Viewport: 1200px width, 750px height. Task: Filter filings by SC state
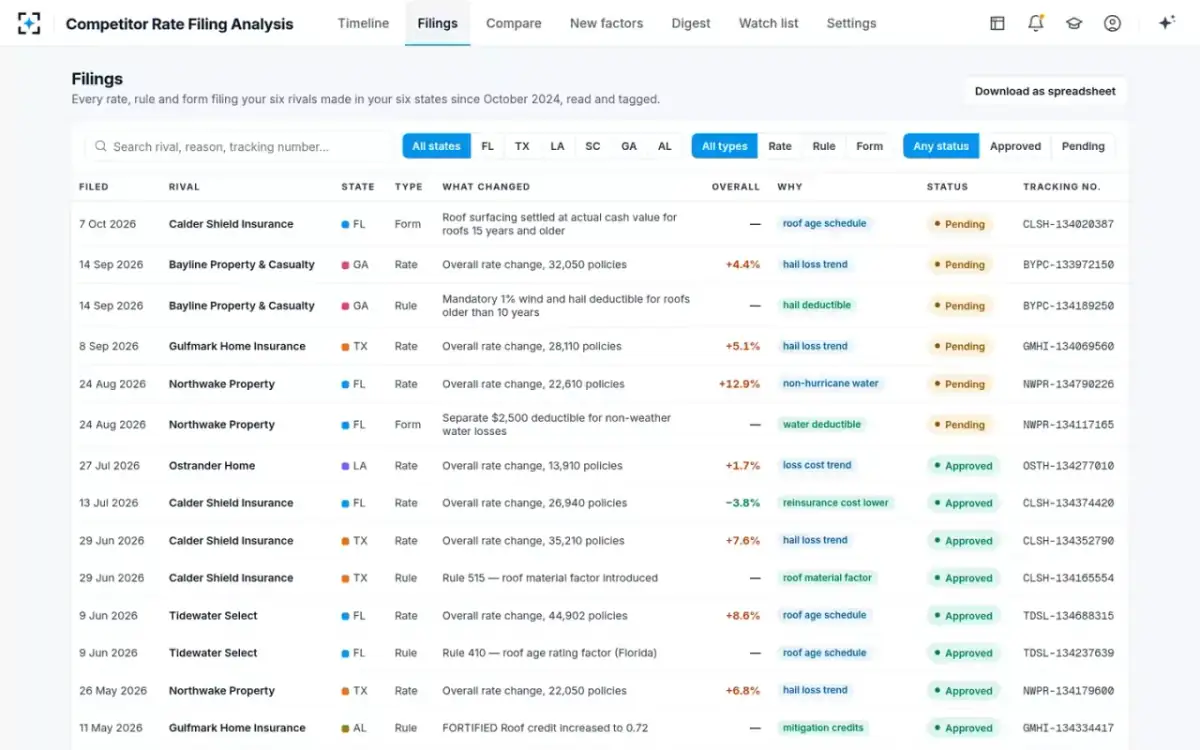(x=593, y=146)
